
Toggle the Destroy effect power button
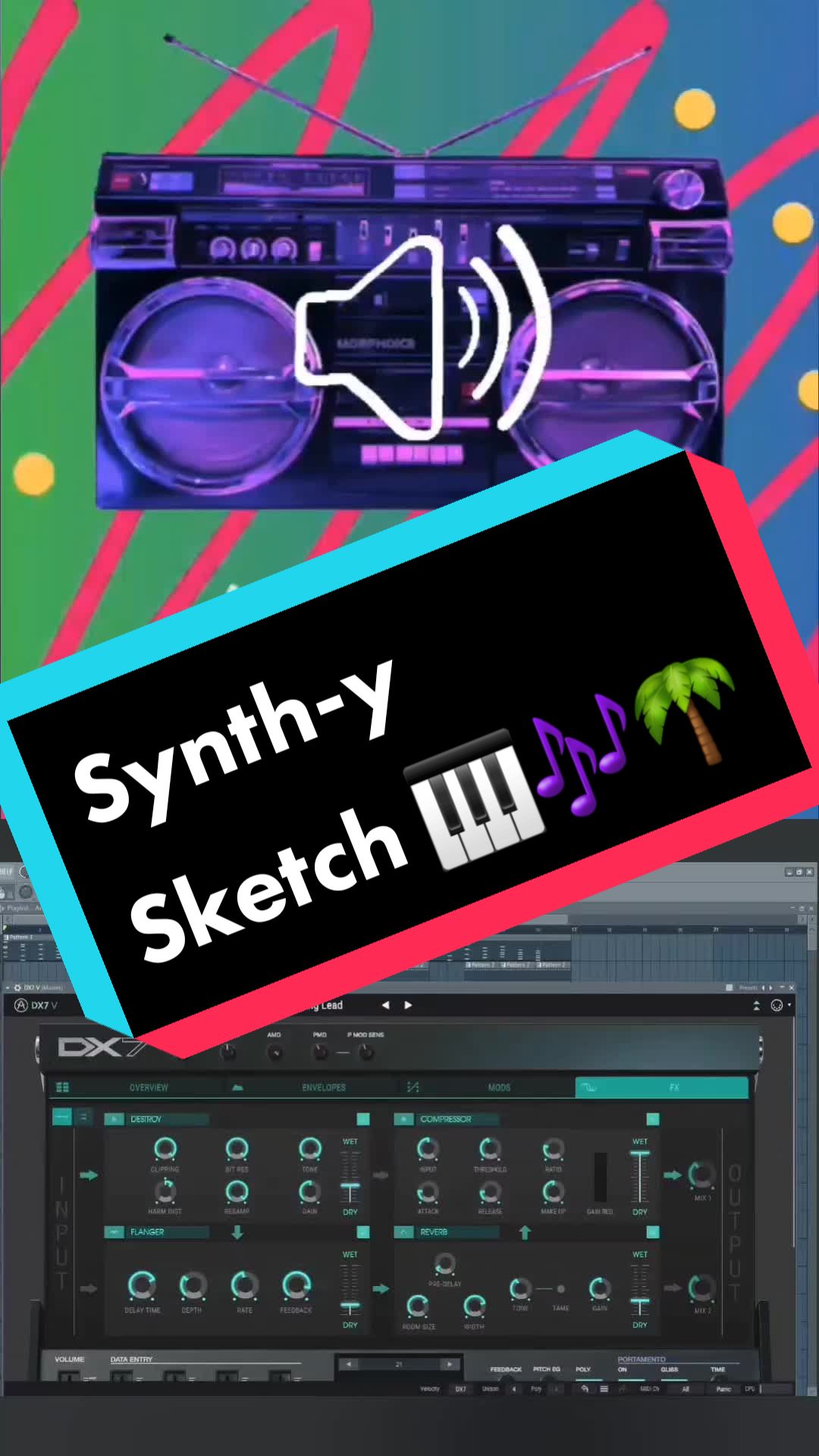pyautogui.click(x=363, y=1119)
